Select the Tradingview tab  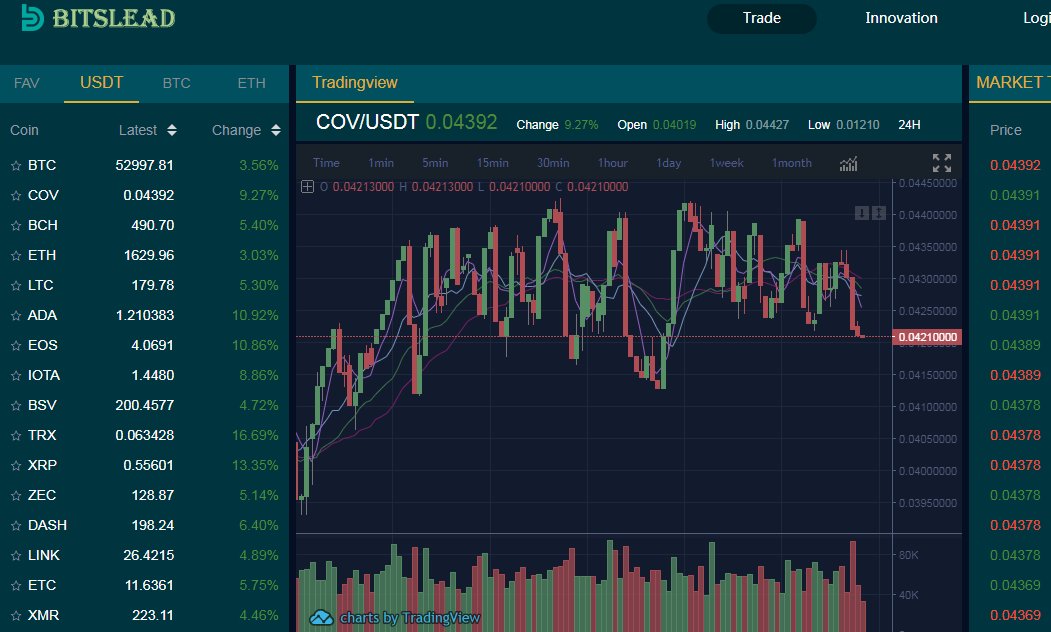point(355,82)
